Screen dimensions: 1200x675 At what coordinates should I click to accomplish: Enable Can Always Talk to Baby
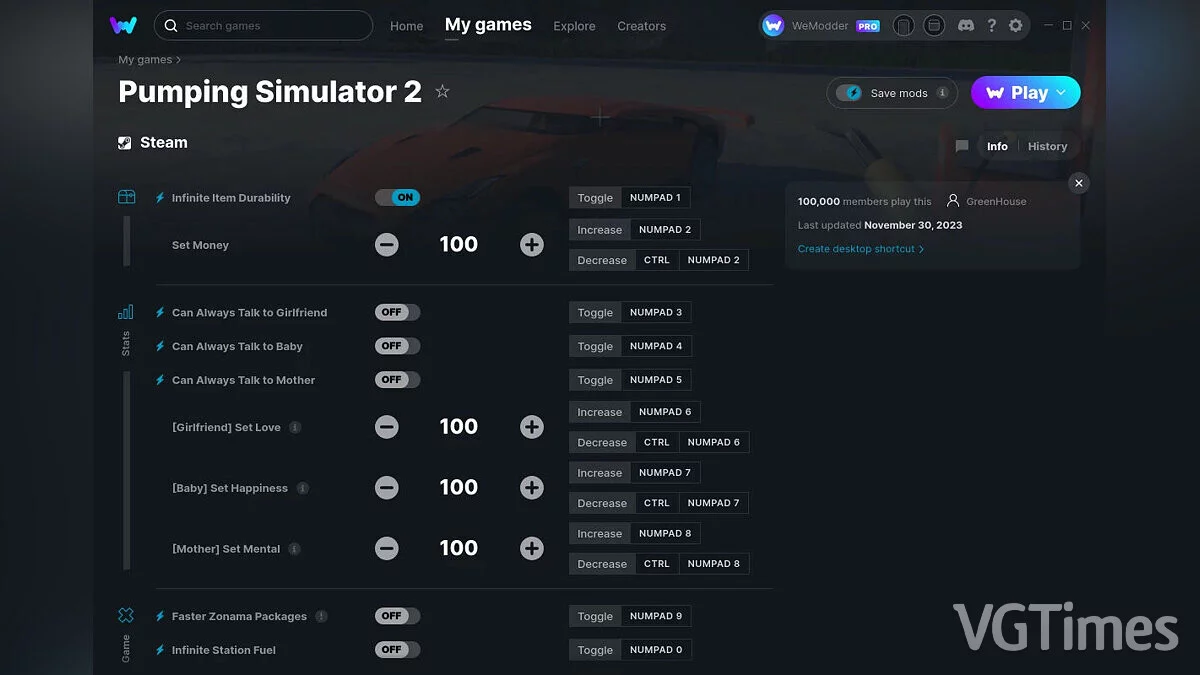tap(397, 346)
